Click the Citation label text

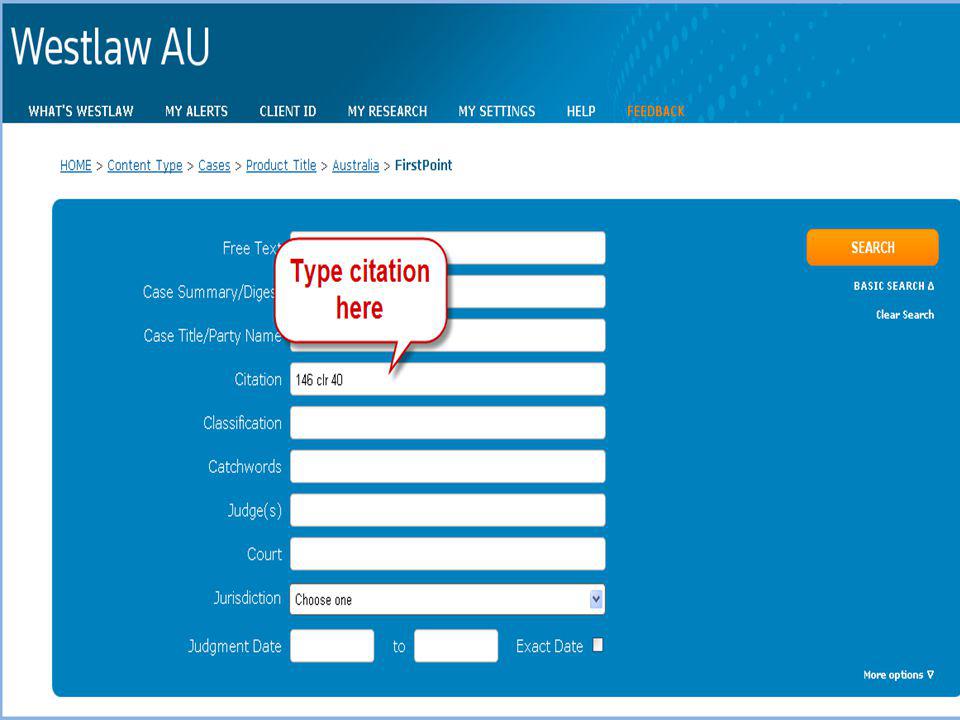[x=258, y=380]
